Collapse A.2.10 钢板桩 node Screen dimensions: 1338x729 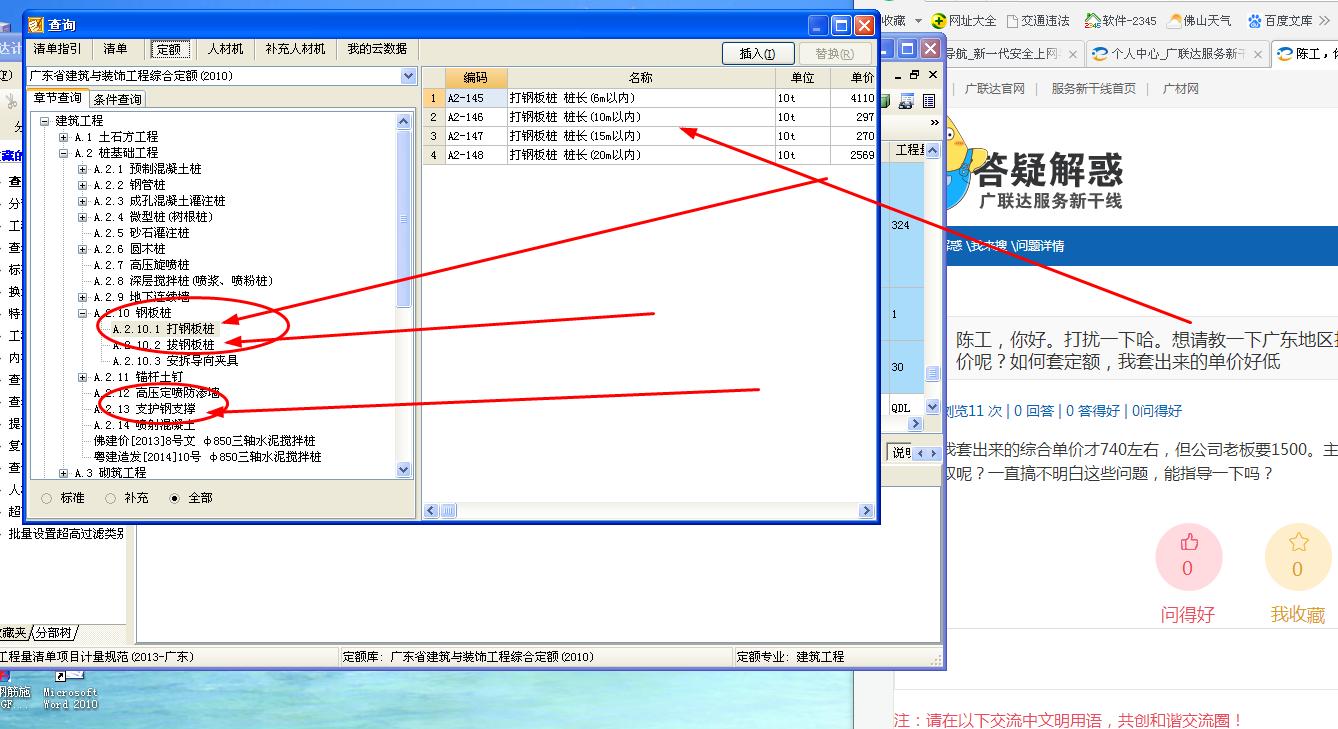point(83,313)
